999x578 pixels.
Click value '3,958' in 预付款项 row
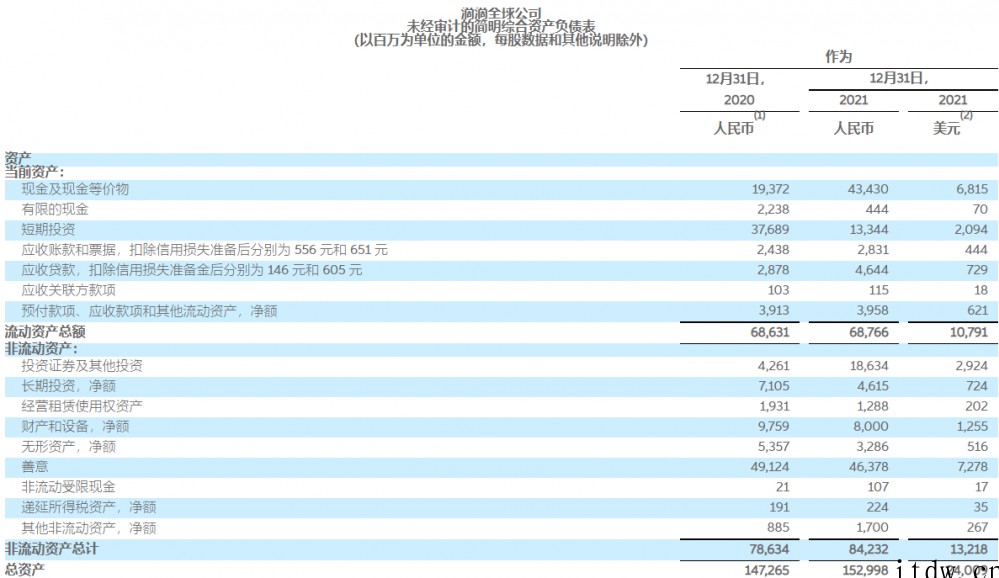click(x=872, y=311)
